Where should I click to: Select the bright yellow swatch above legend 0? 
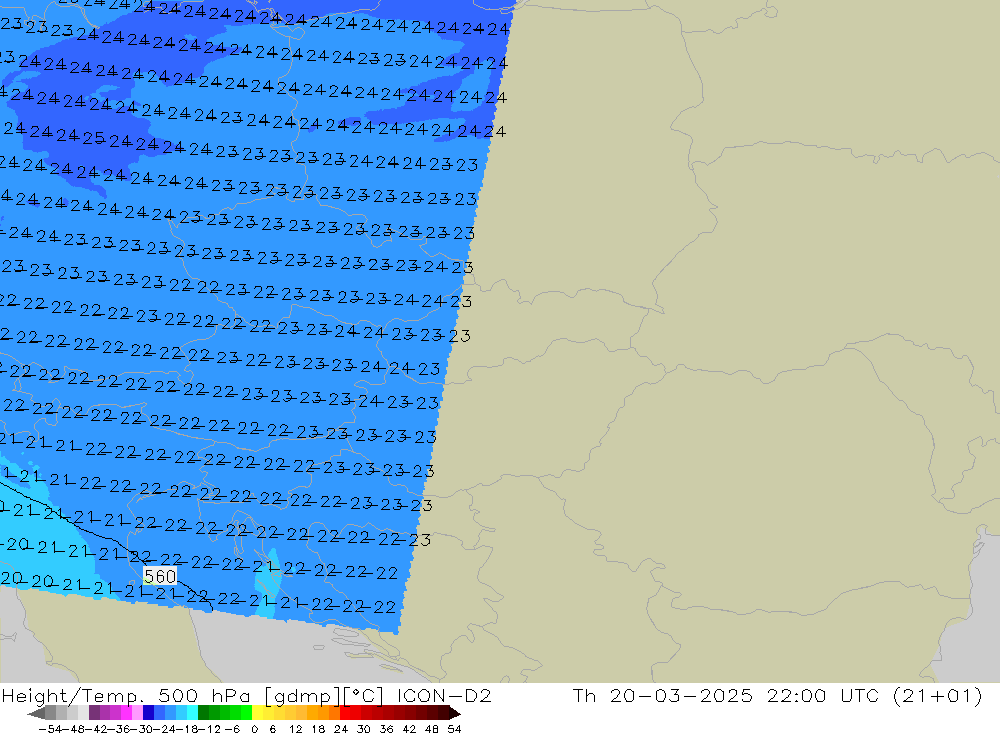[257, 713]
